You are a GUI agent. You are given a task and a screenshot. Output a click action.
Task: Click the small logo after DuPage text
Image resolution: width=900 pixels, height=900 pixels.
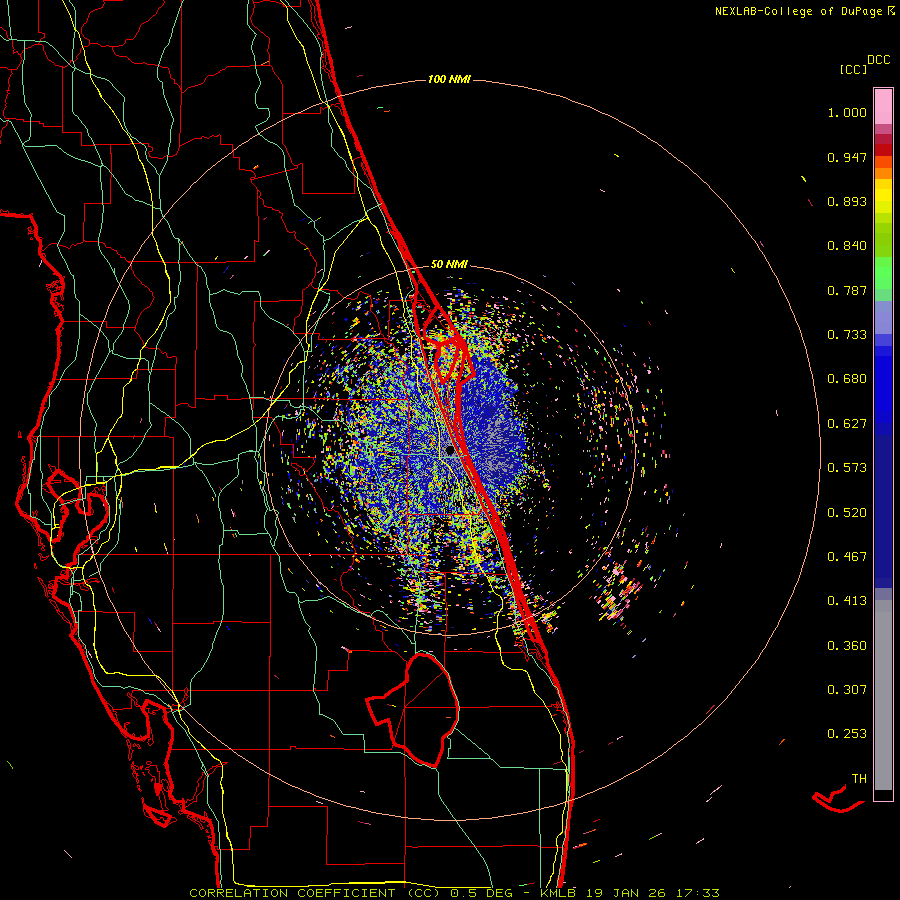(x=891, y=11)
